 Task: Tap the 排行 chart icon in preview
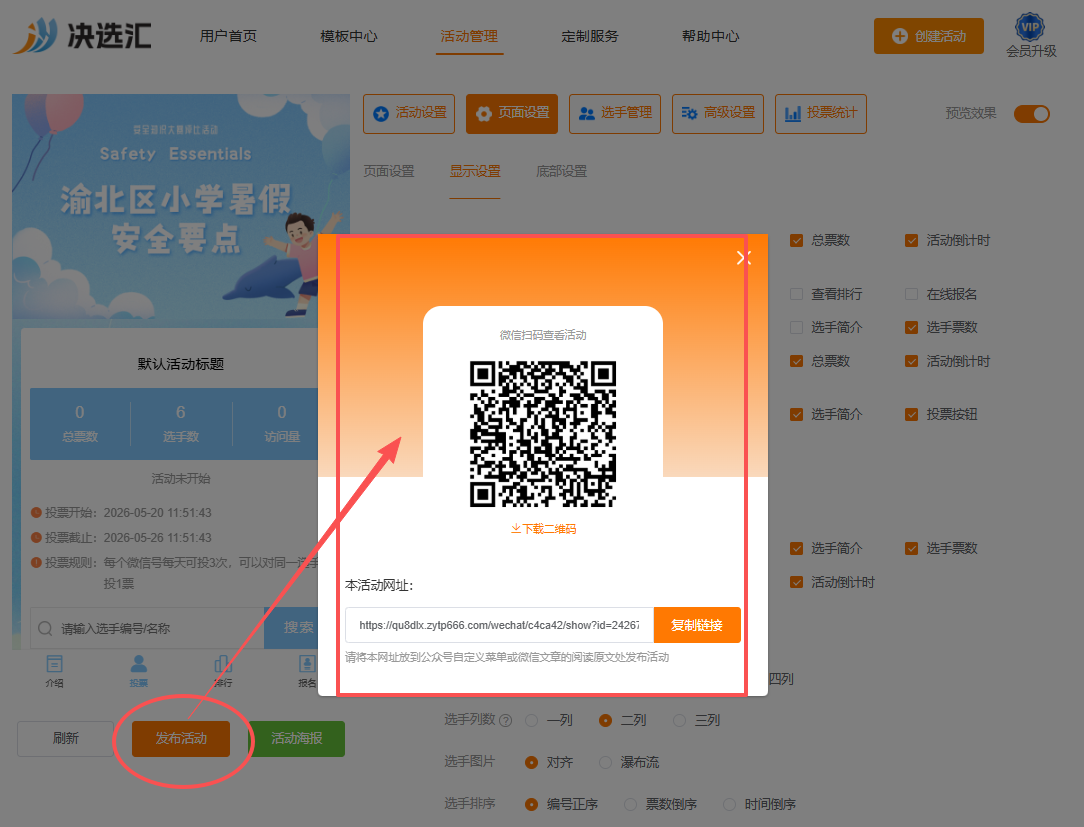tap(223, 664)
